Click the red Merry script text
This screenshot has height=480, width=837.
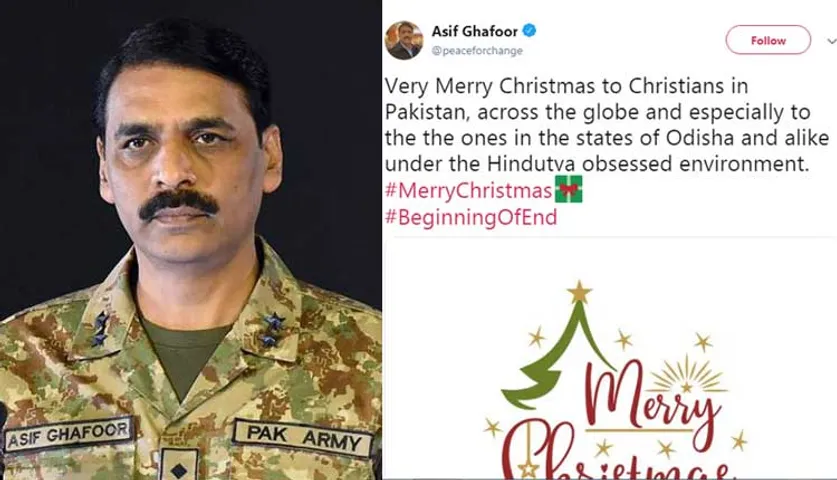tap(648, 398)
